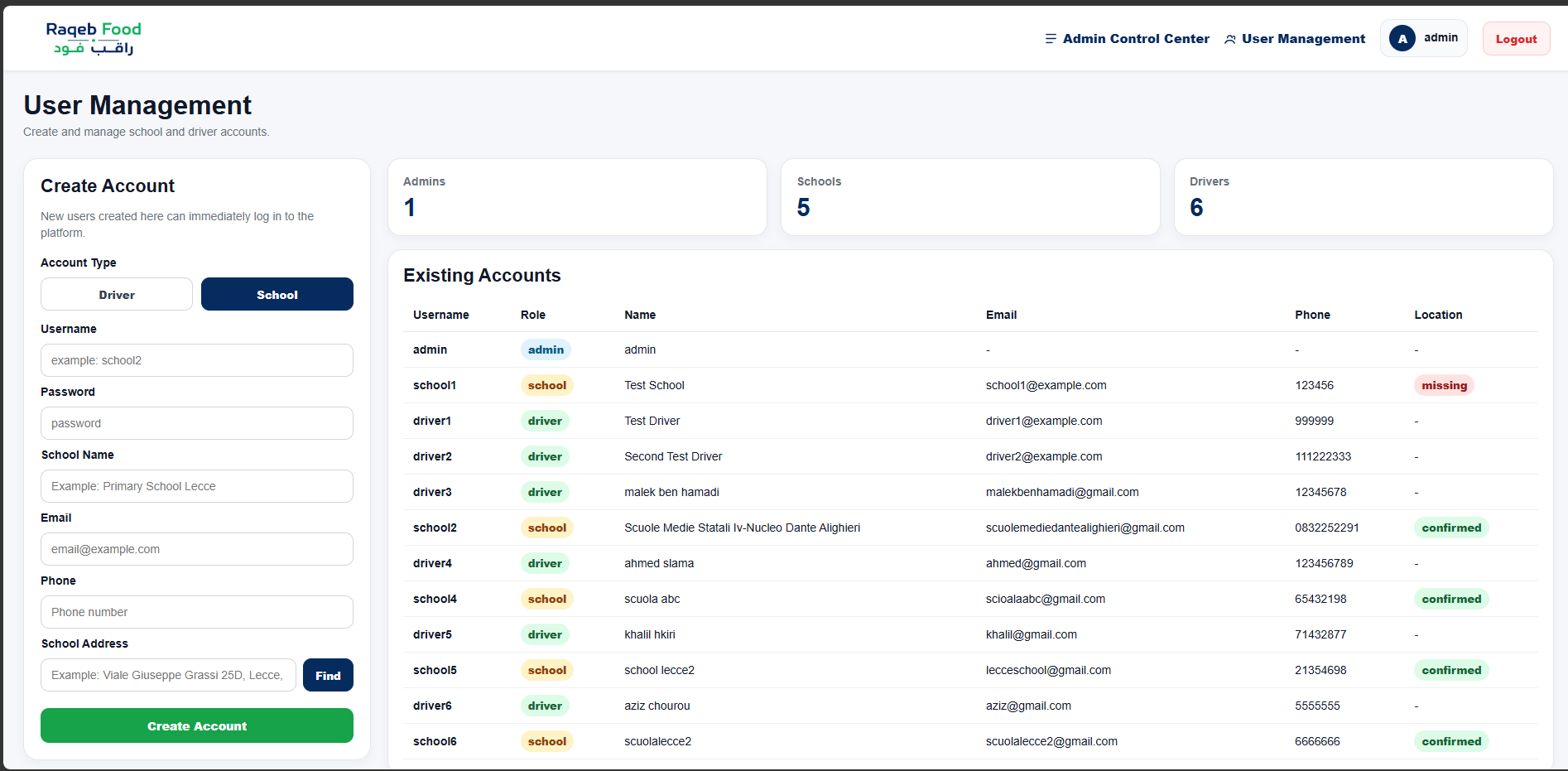Click email driver2@example.com
The height and width of the screenshot is (771, 1568).
[x=1044, y=456]
